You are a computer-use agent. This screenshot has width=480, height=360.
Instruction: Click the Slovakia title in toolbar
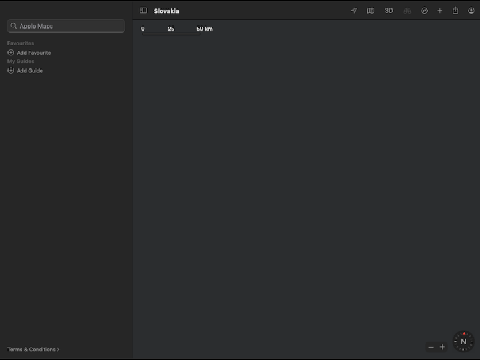tap(166, 11)
